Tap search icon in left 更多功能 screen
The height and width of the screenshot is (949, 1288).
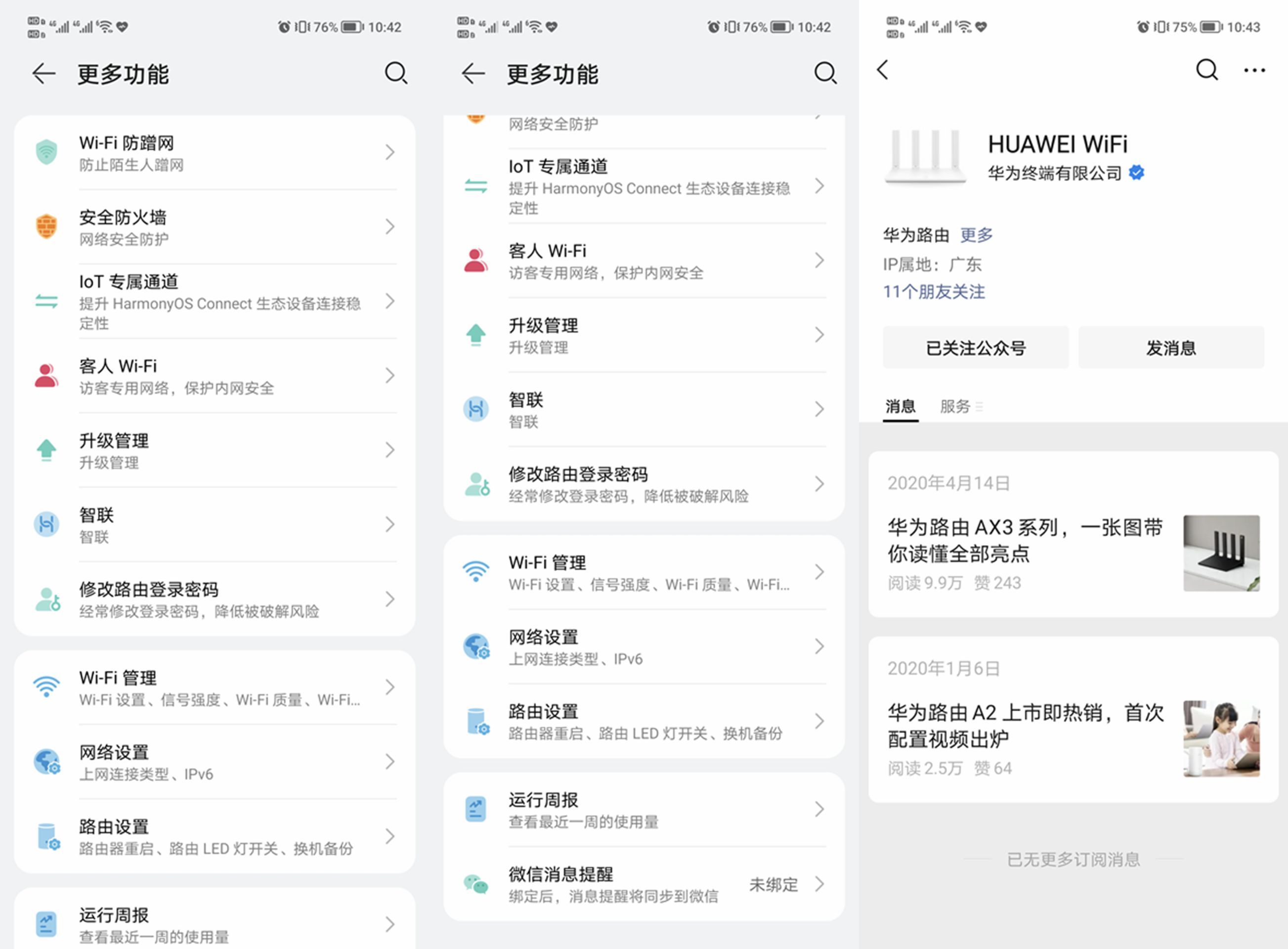point(396,74)
